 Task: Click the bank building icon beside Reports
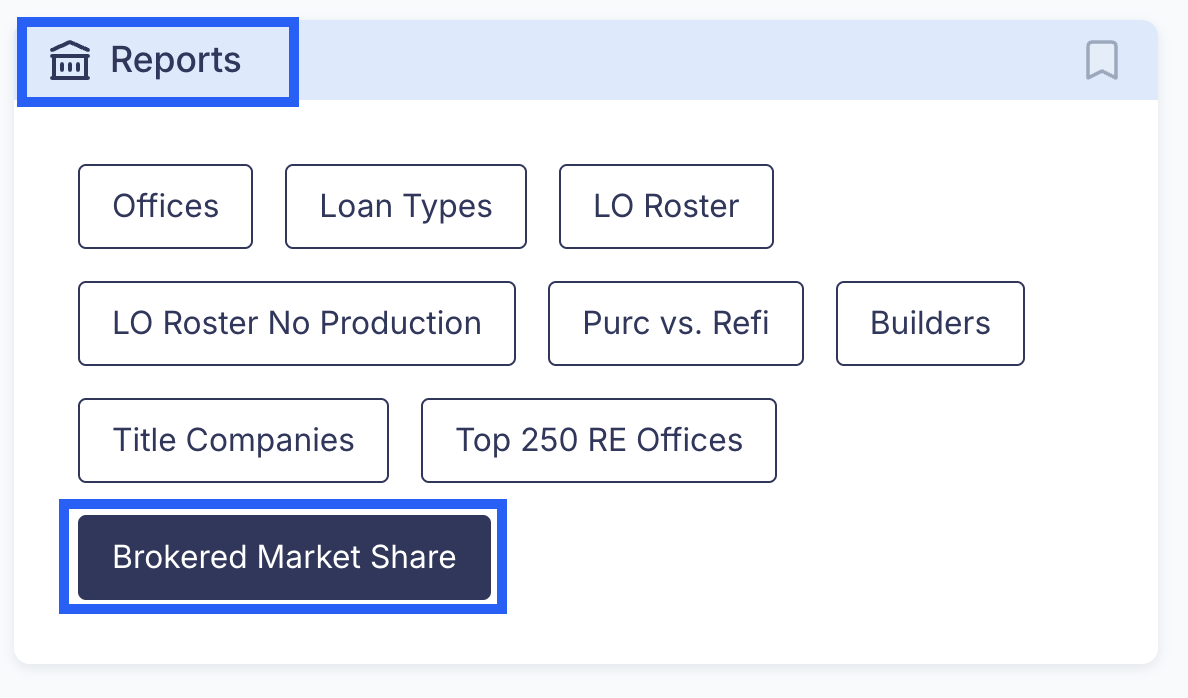(x=70, y=60)
